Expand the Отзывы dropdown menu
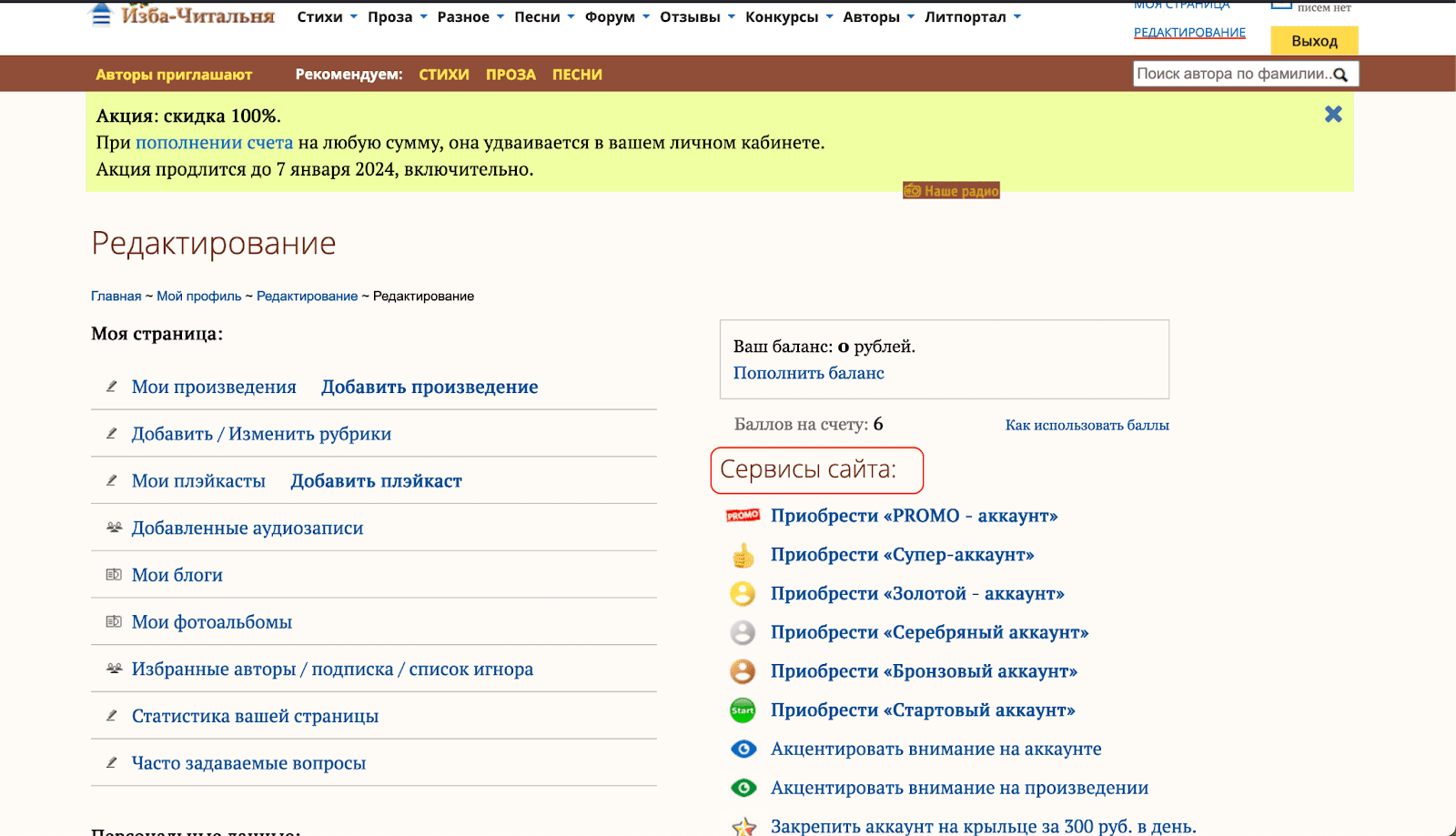The height and width of the screenshot is (836, 1456). point(697,16)
